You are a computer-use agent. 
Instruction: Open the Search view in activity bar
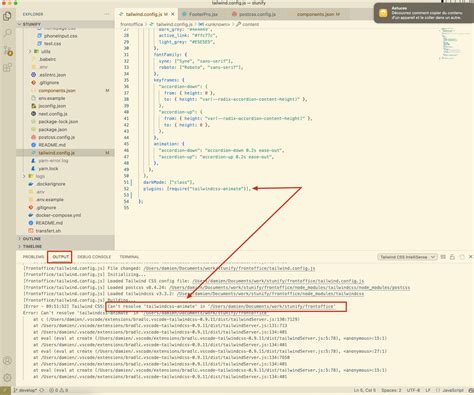tap(7, 33)
